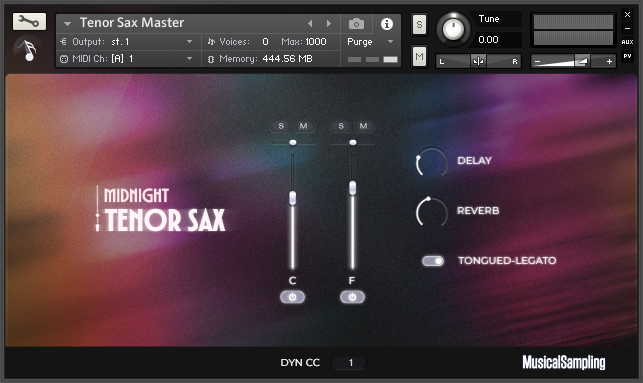Viewport: 643px width, 383px height.
Task: Go to the previous instrument preset arrow
Action: click(x=310, y=24)
